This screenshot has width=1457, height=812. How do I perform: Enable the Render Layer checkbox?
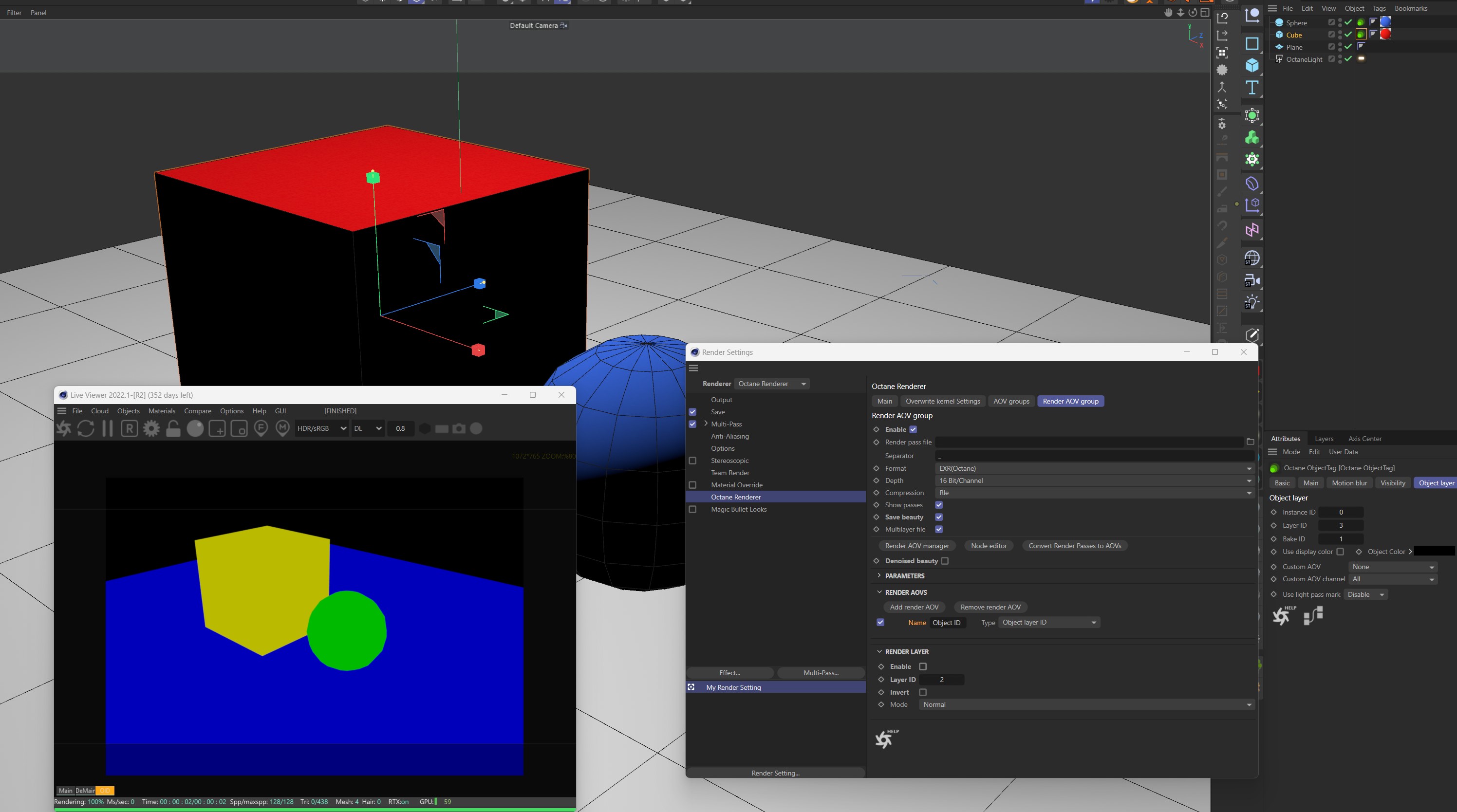pos(923,666)
